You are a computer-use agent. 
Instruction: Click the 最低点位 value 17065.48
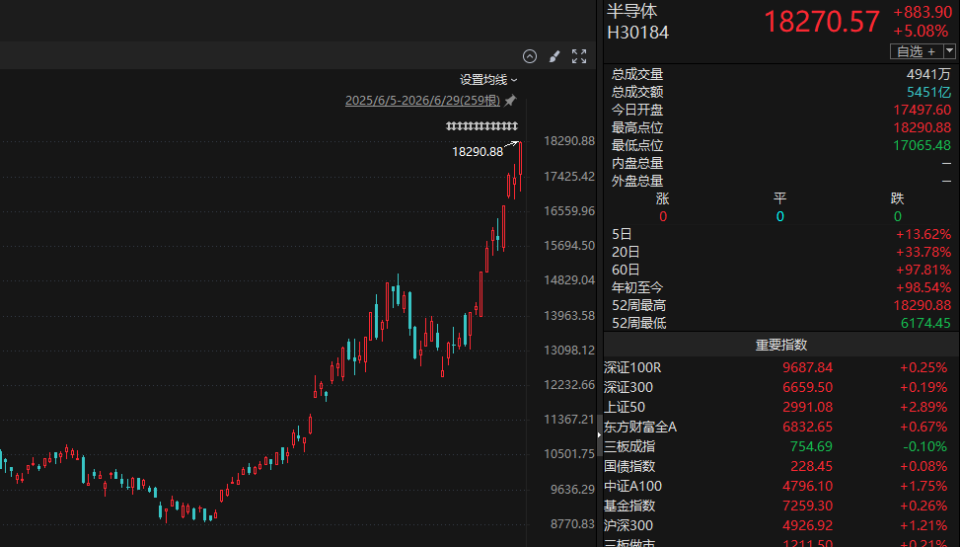tap(922, 145)
